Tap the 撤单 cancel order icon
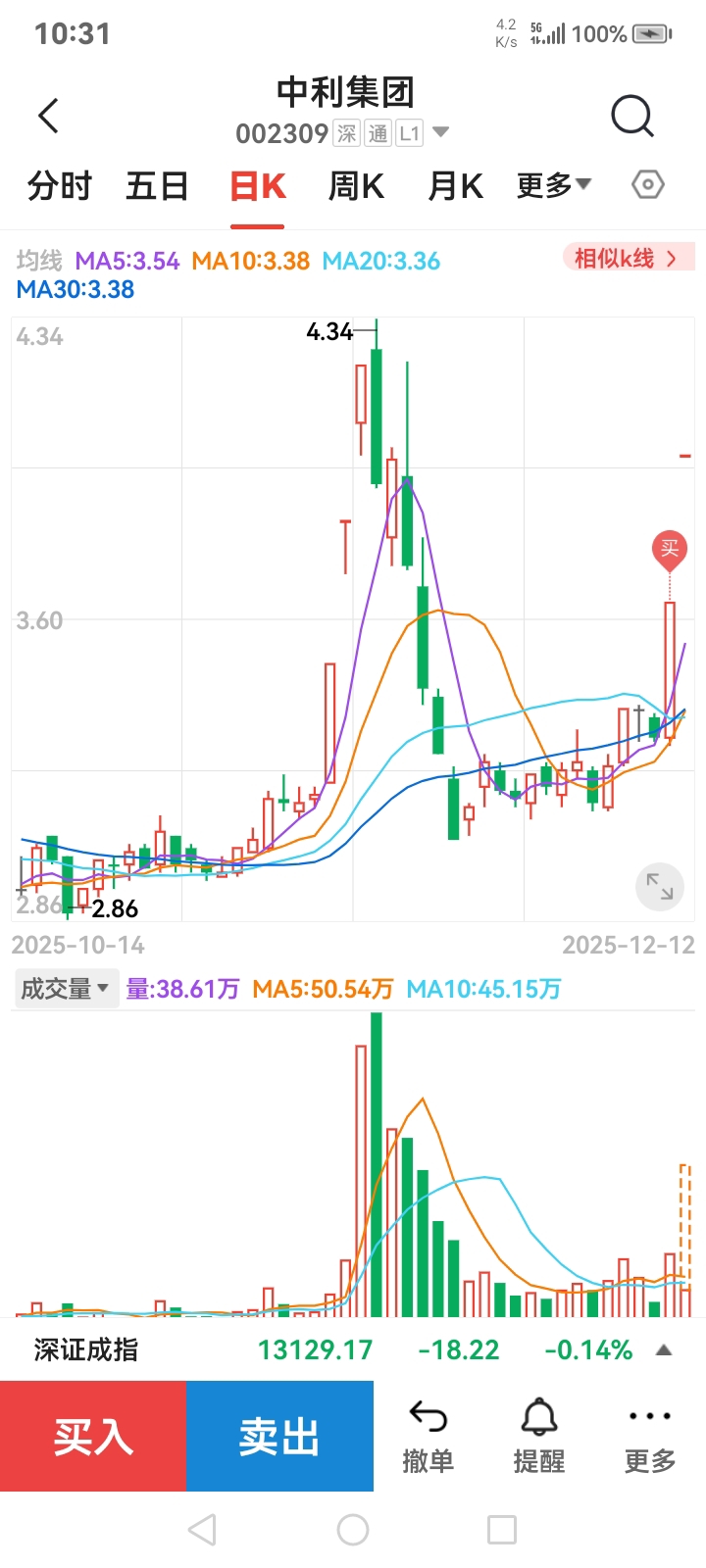 (429, 1438)
